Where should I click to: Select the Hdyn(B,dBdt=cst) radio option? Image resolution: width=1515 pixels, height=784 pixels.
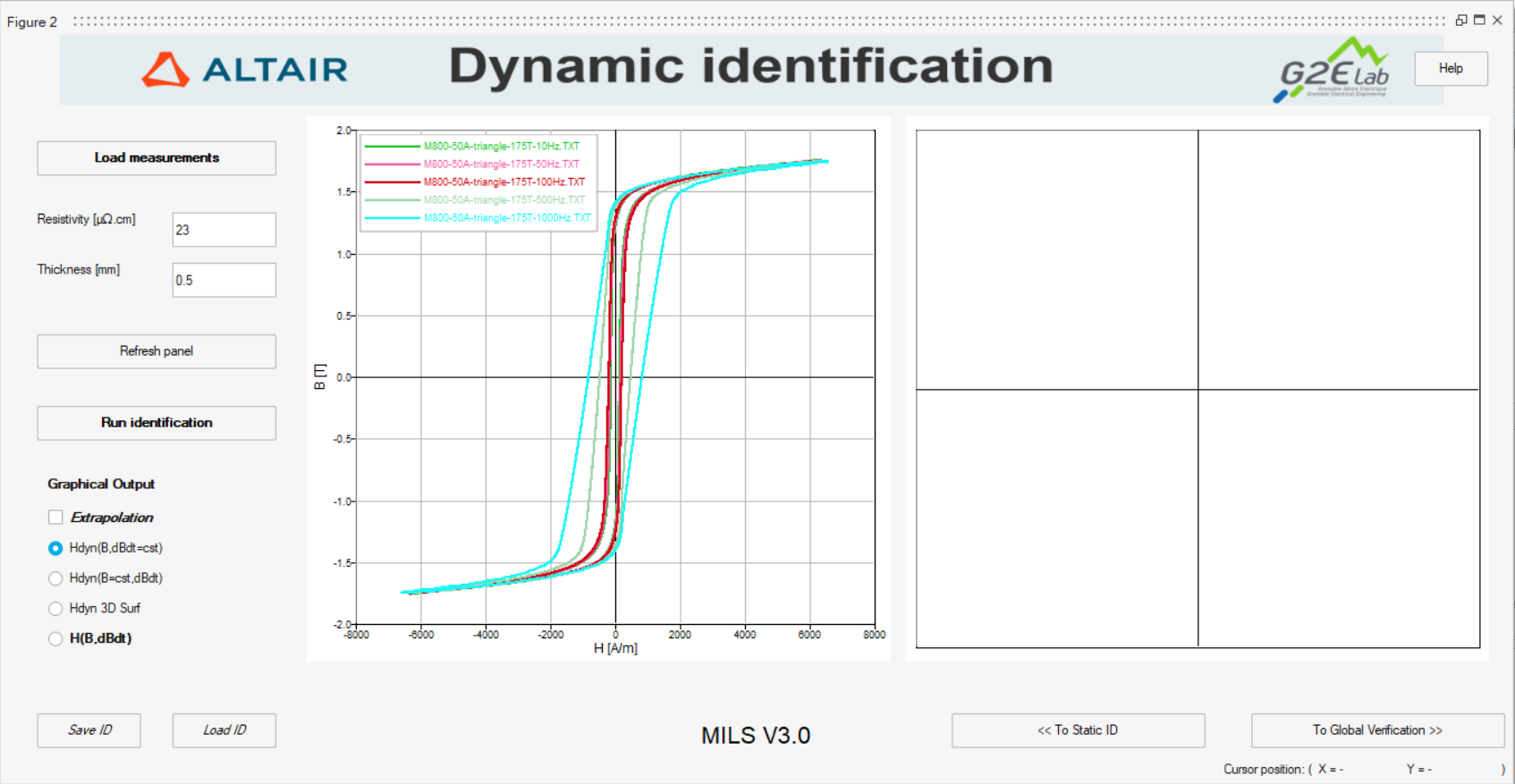tap(55, 548)
